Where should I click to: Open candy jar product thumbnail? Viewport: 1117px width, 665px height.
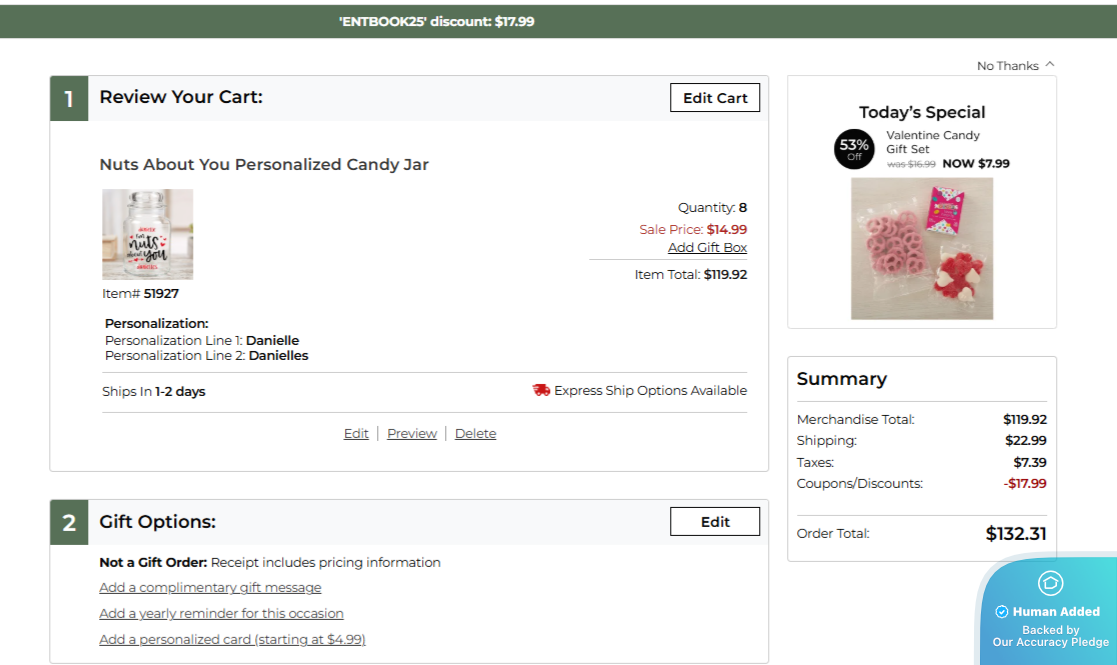click(148, 234)
